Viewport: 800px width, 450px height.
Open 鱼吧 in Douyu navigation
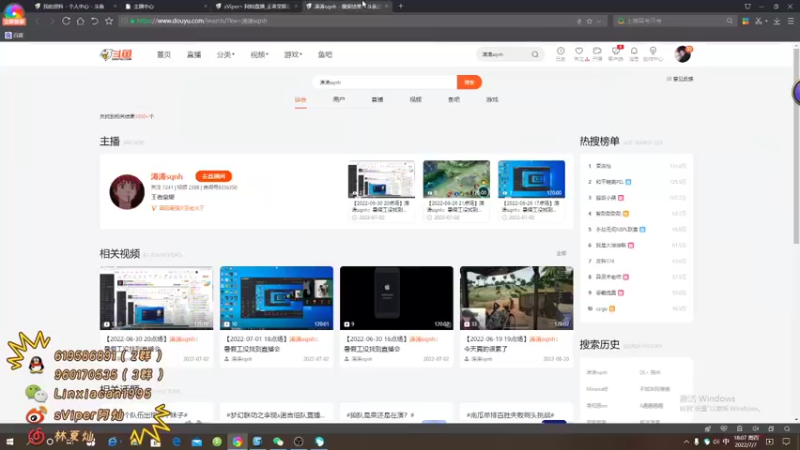pyautogui.click(x=325, y=55)
